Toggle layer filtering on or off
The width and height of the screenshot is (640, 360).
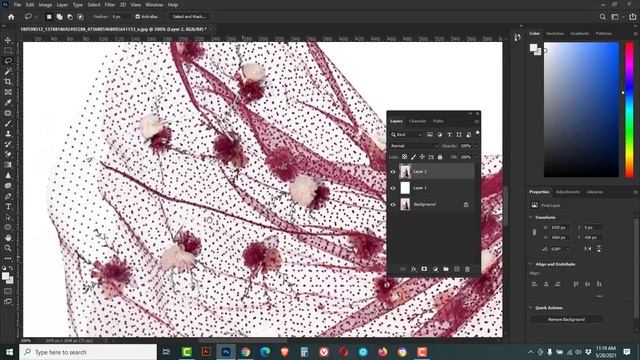click(477, 133)
